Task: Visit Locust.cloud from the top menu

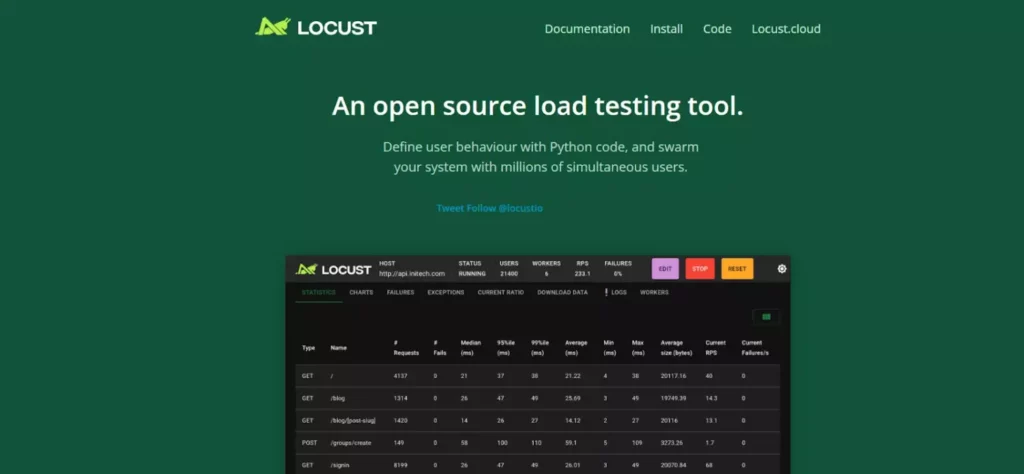Action: (x=786, y=29)
